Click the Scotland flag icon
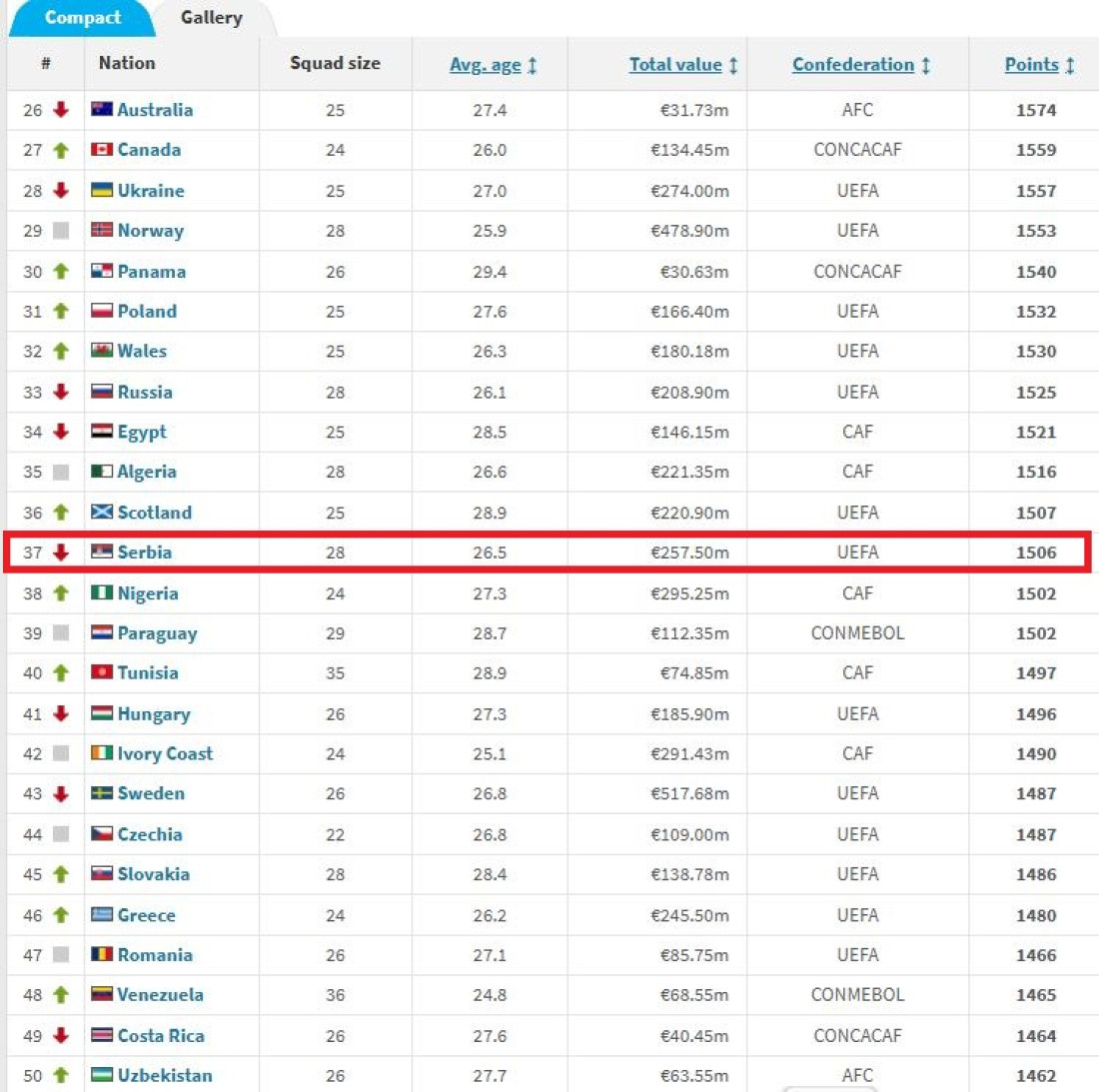Image resolution: width=1099 pixels, height=1092 pixels. 101,512
